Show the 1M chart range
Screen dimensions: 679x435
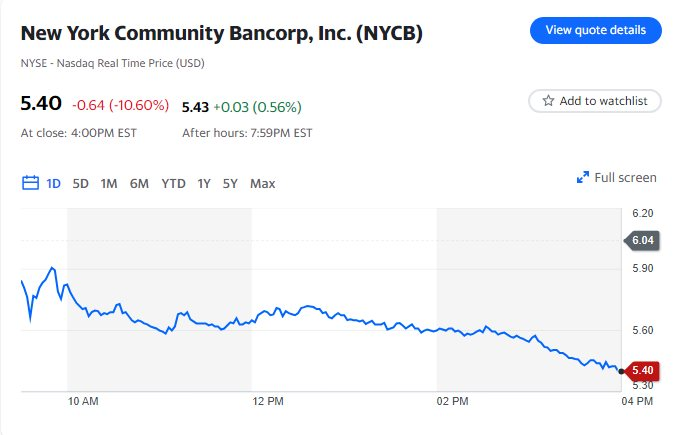pyautogui.click(x=109, y=183)
